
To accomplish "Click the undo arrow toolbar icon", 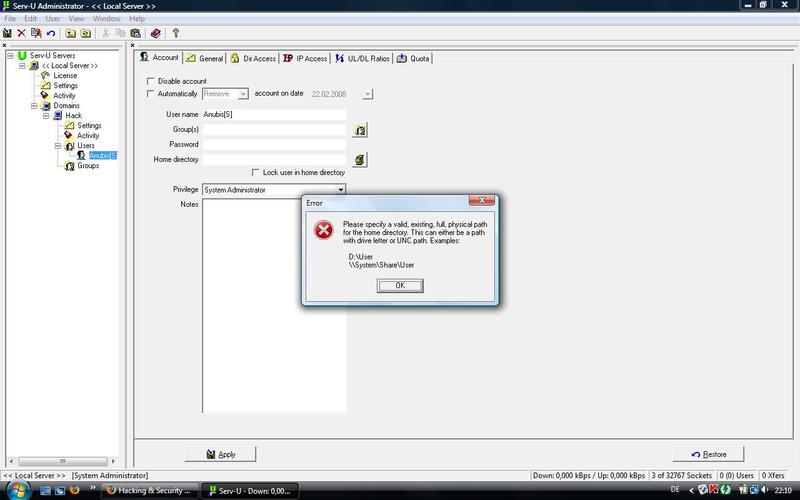I will [51, 33].
